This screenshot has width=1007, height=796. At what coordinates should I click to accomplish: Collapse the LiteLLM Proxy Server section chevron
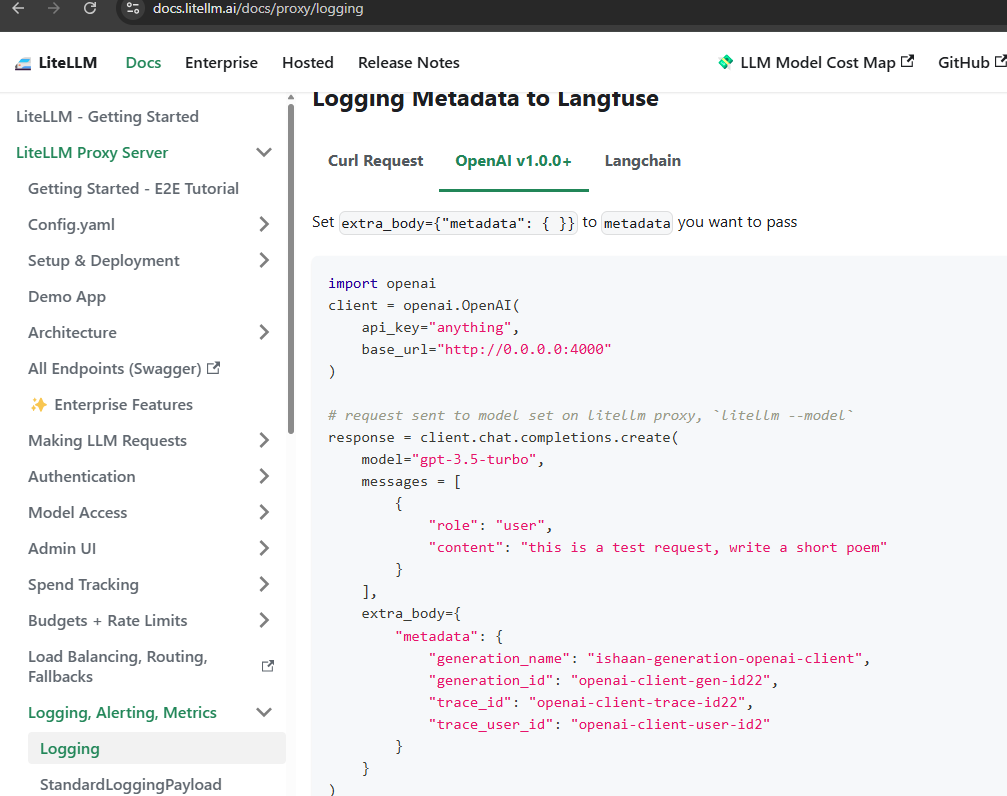tap(264, 153)
